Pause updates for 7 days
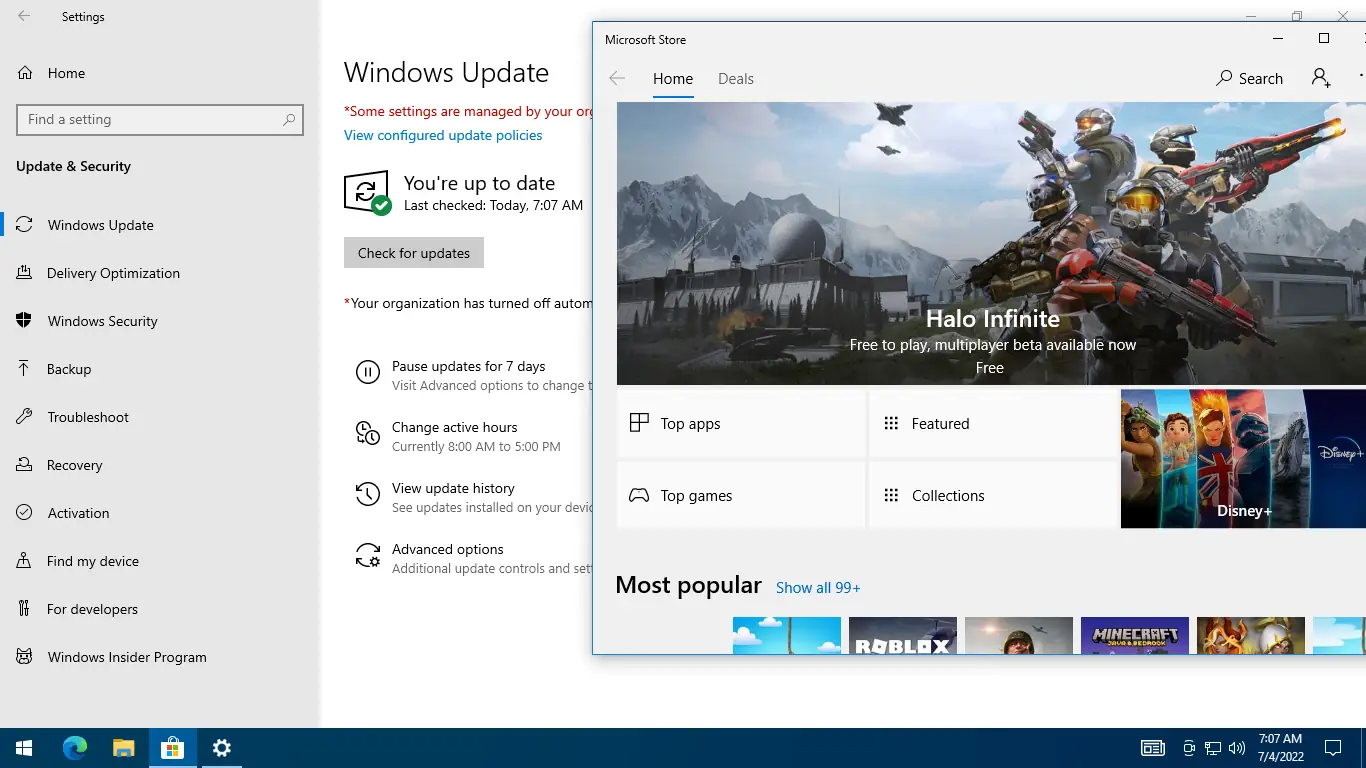 472,375
